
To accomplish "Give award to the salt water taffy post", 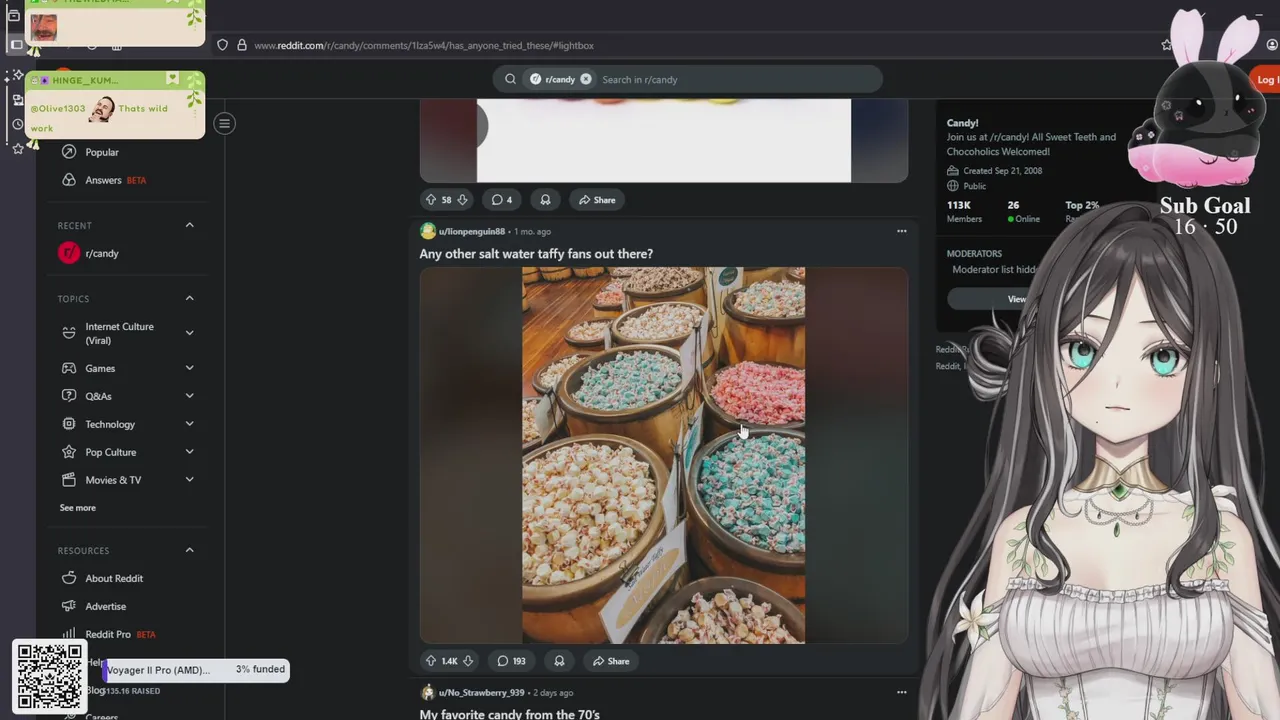I will pos(559,661).
